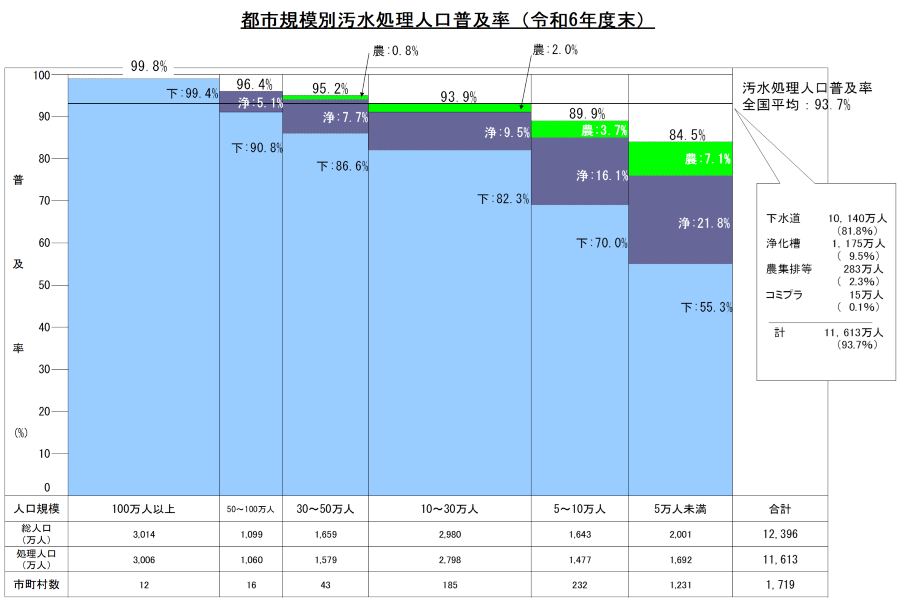
Task: Select the 浄:21.8% purple segment
Action: click(x=705, y=223)
